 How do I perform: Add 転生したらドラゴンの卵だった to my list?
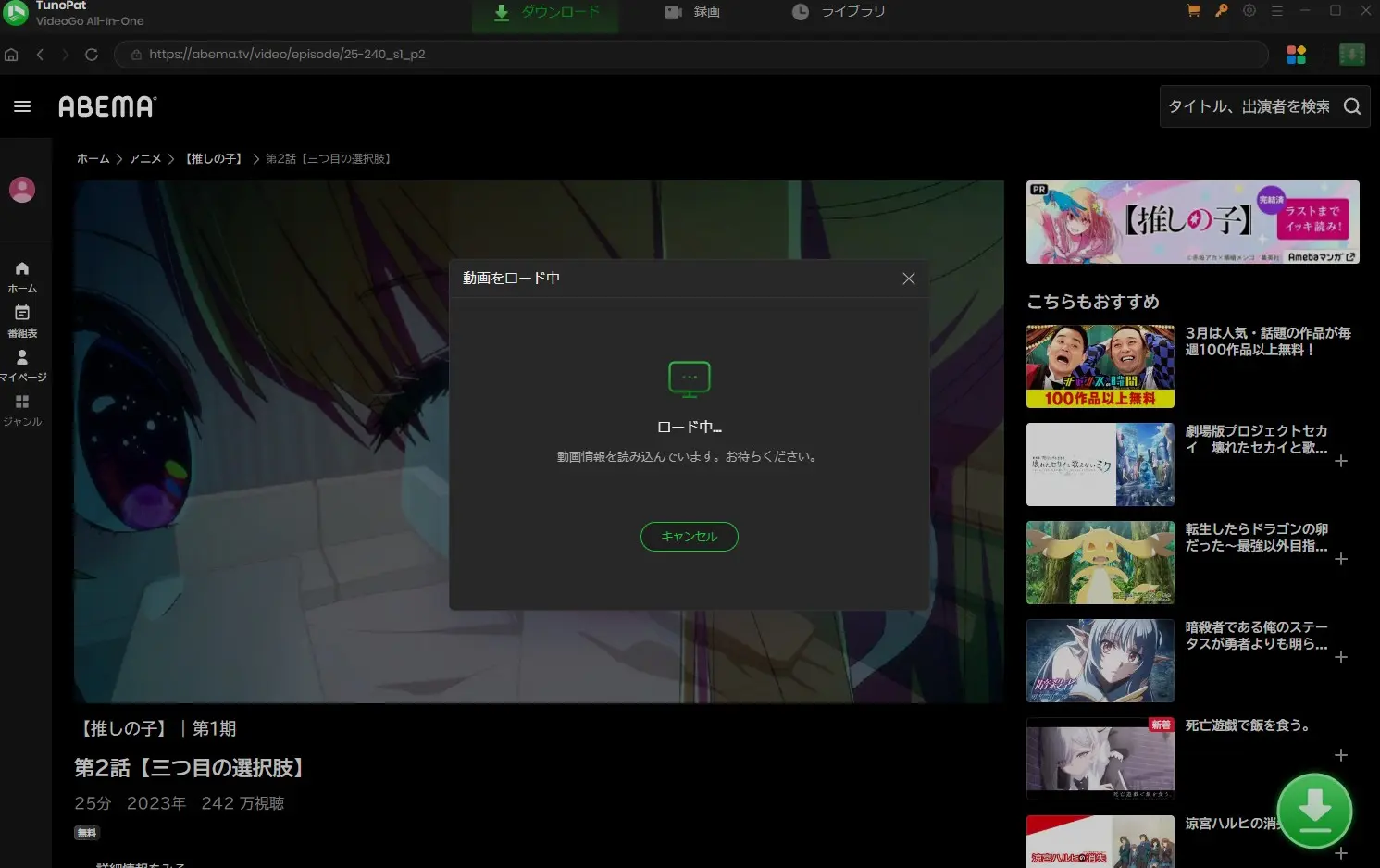coord(1341,559)
